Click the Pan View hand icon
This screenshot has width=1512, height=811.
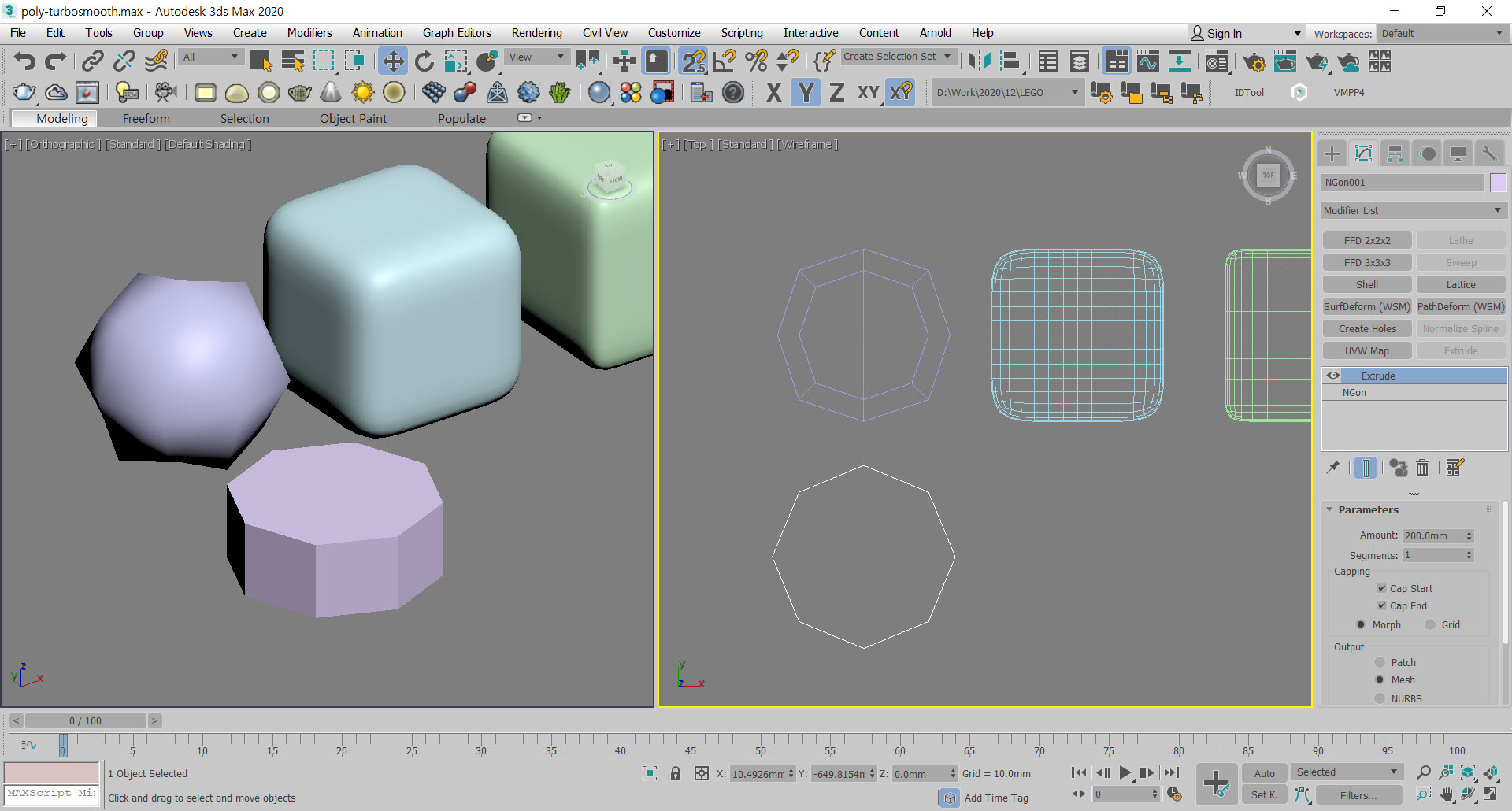pyautogui.click(x=1446, y=794)
